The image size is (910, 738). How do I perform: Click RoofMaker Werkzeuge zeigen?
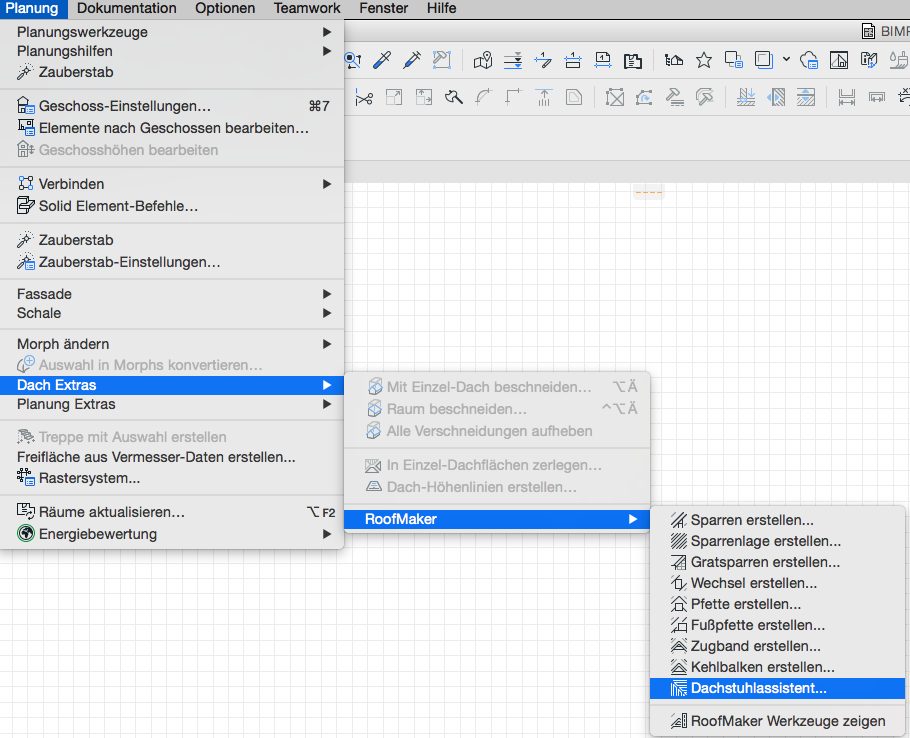787,721
